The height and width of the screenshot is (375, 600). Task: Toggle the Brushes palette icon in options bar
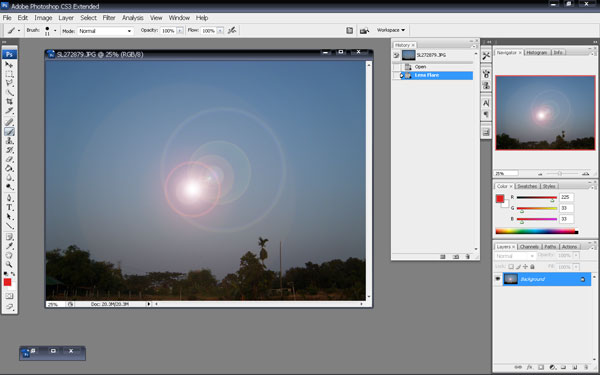[349, 31]
